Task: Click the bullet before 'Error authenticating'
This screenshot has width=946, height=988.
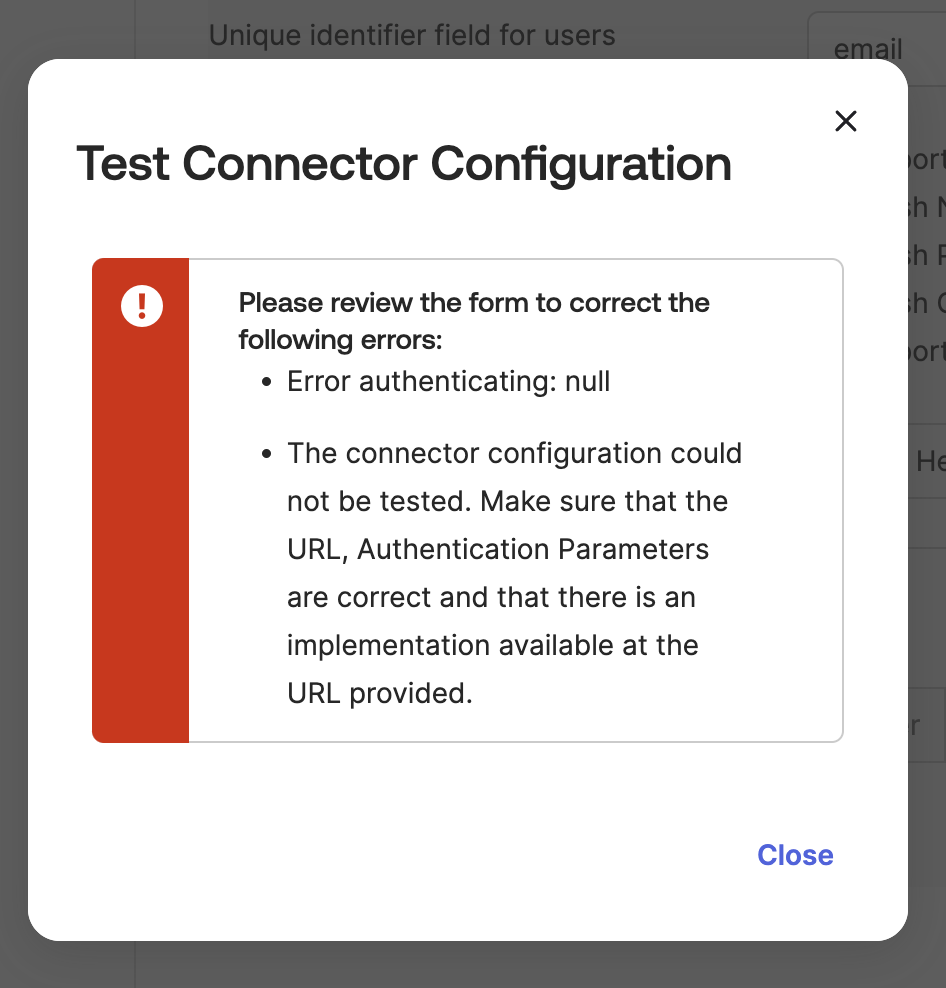Action: (266, 383)
